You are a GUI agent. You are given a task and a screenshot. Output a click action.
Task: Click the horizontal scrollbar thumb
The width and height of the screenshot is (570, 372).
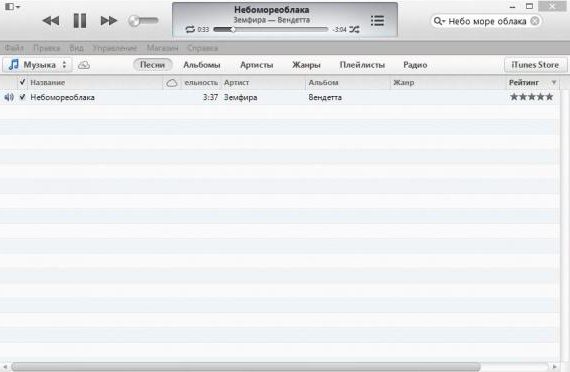point(246,367)
